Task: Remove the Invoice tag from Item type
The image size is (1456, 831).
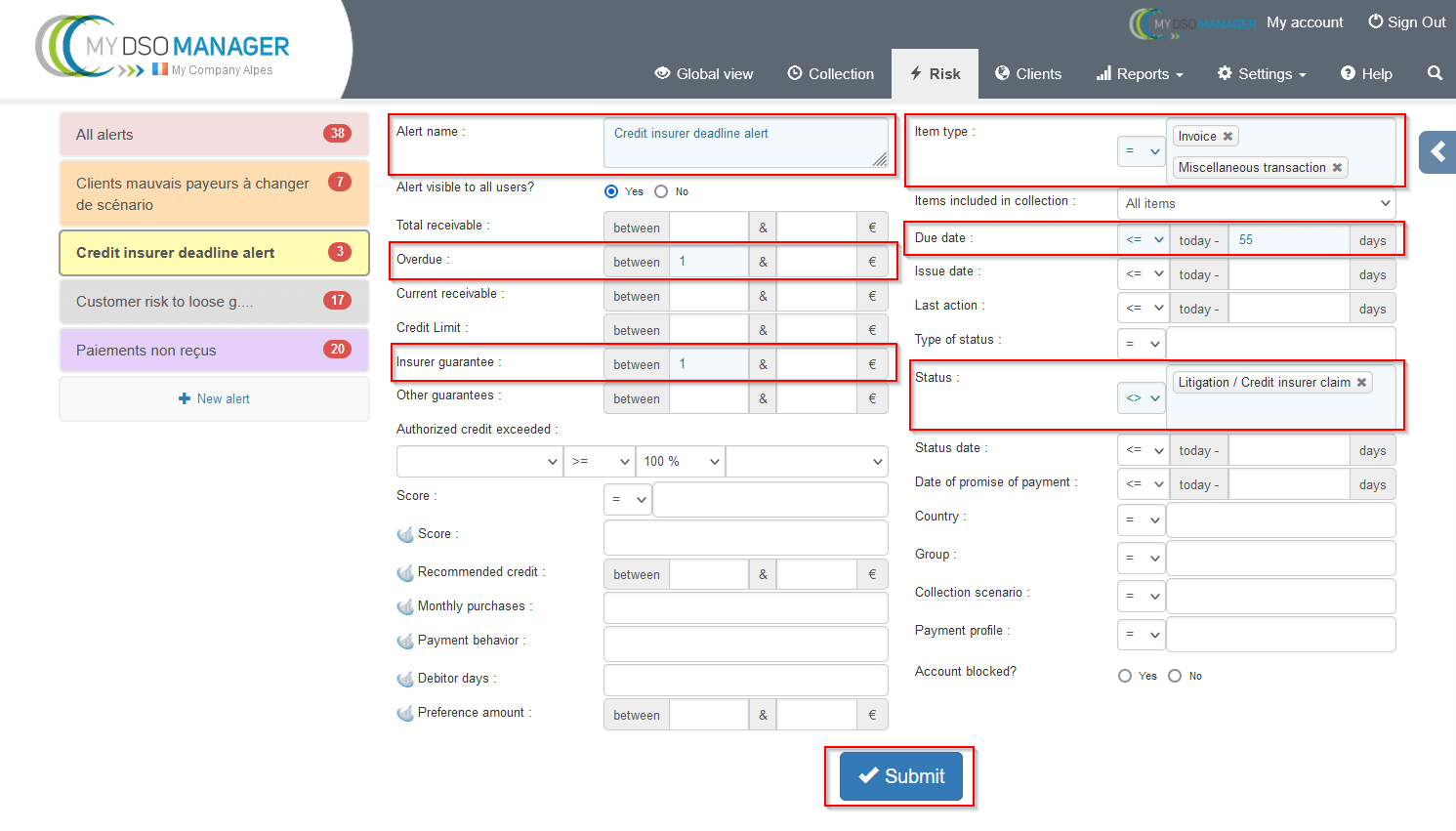Action: coord(1227,137)
